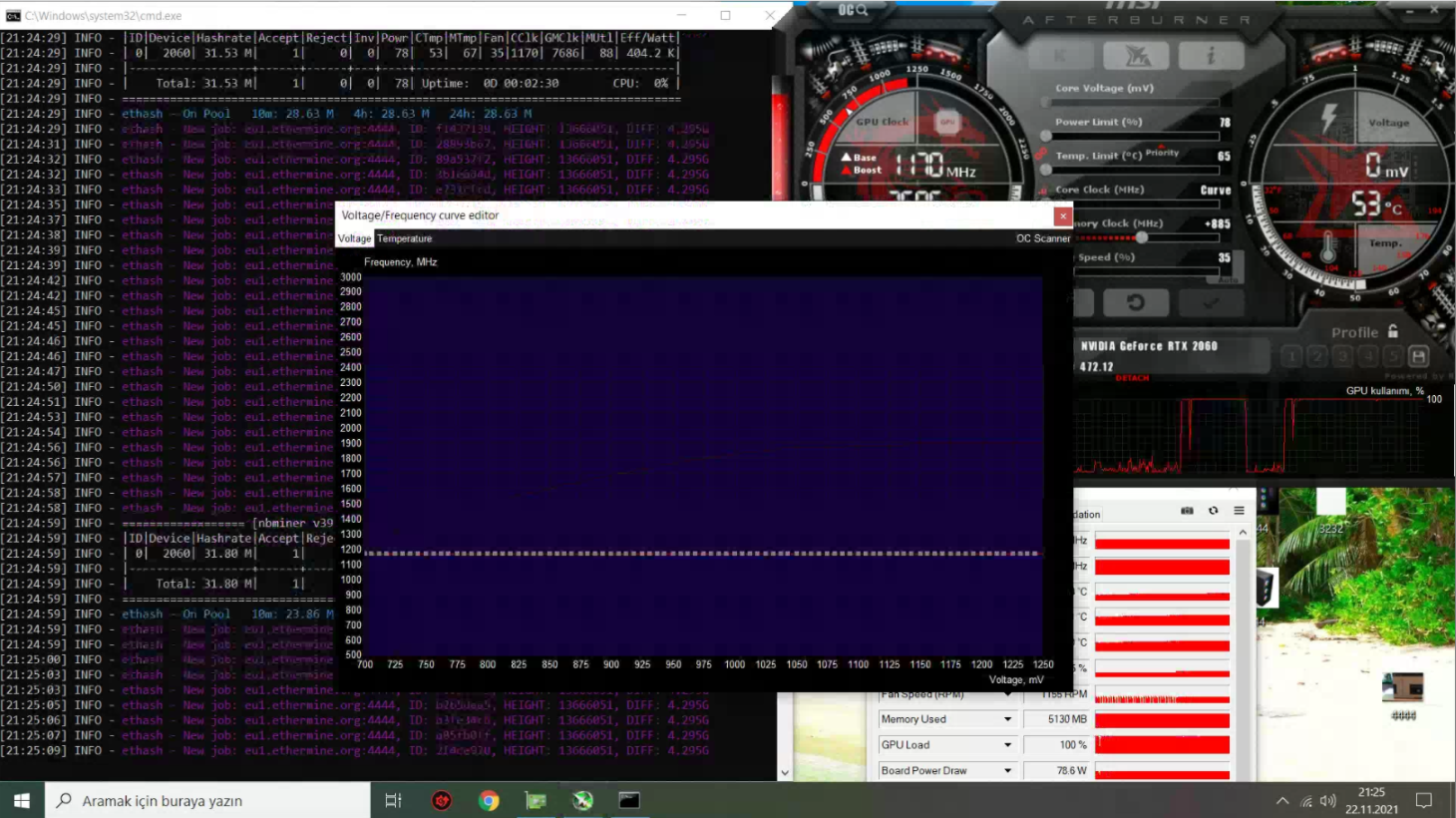This screenshot has height=818, width=1456.
Task: Open the Afterburner information (i) button
Action: pos(1211,56)
